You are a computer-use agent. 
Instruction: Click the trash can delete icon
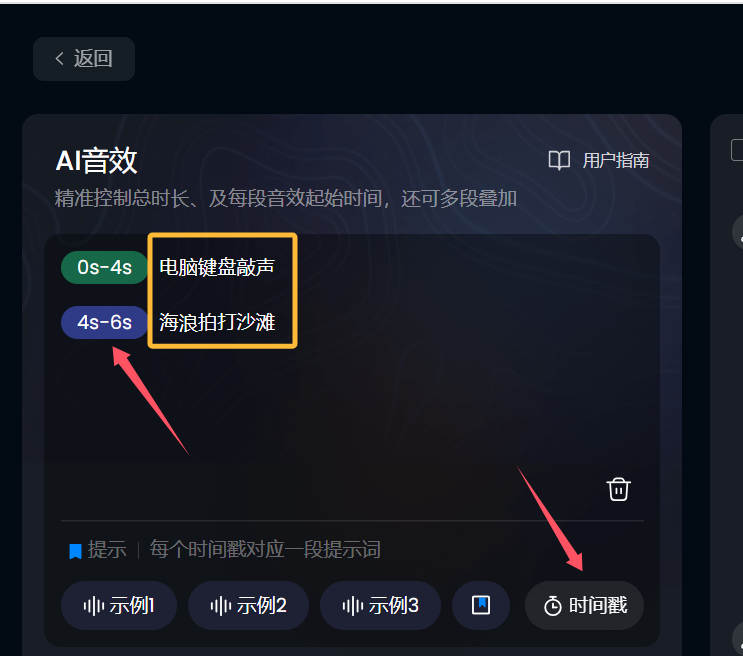[618, 490]
